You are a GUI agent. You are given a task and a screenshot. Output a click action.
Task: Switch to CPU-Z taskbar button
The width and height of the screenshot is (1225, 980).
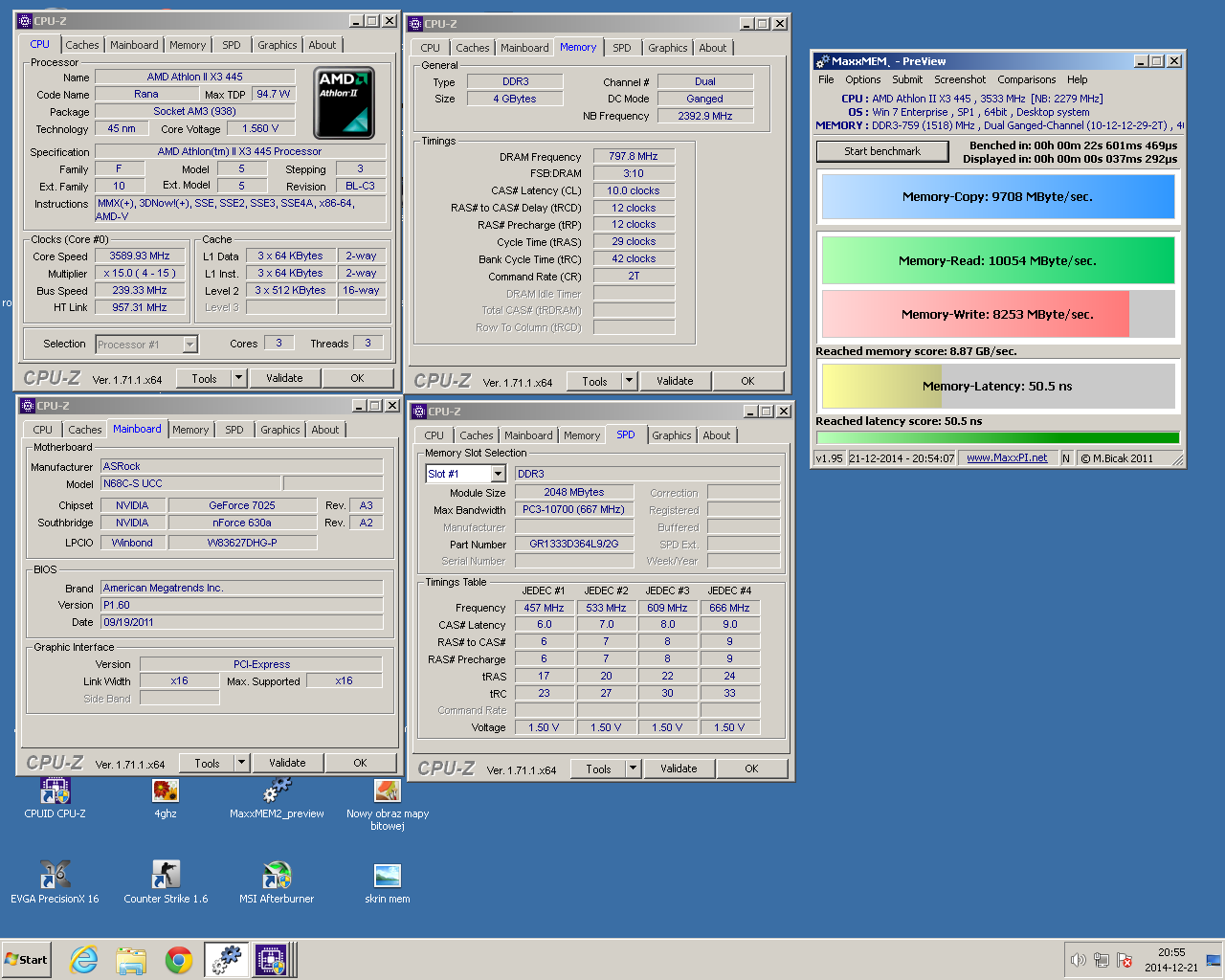tap(272, 960)
